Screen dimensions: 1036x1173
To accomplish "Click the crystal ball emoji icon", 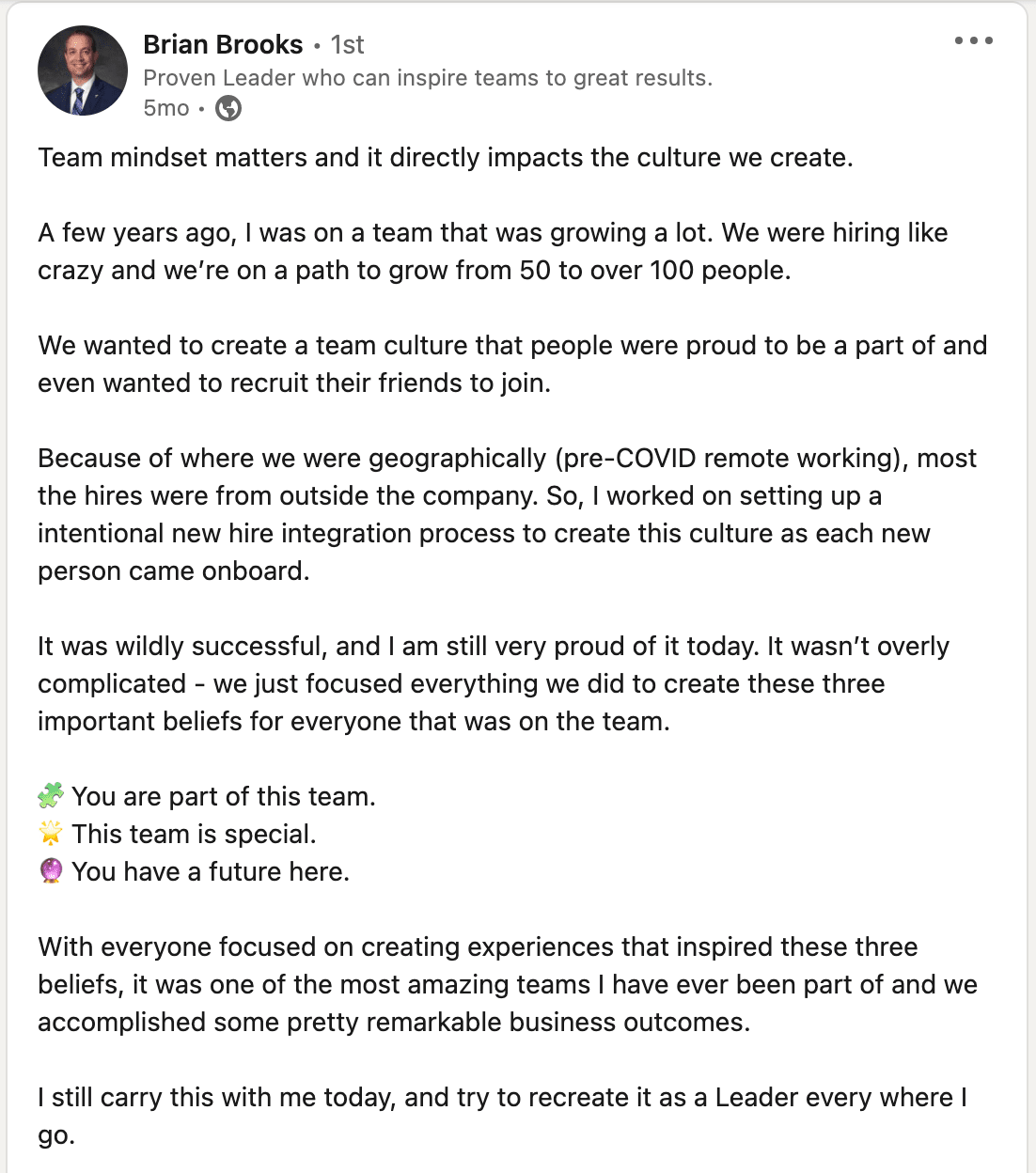I will [51, 871].
